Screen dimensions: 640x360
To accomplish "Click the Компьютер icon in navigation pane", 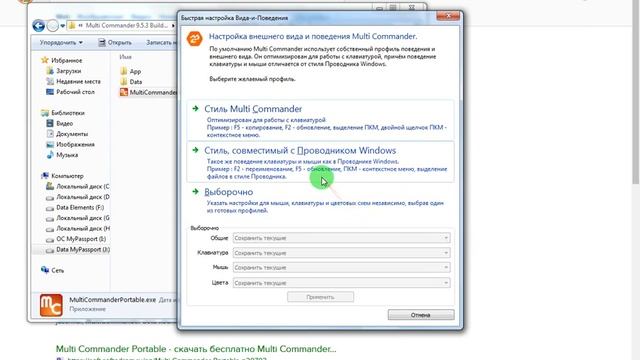I will click(x=45, y=176).
